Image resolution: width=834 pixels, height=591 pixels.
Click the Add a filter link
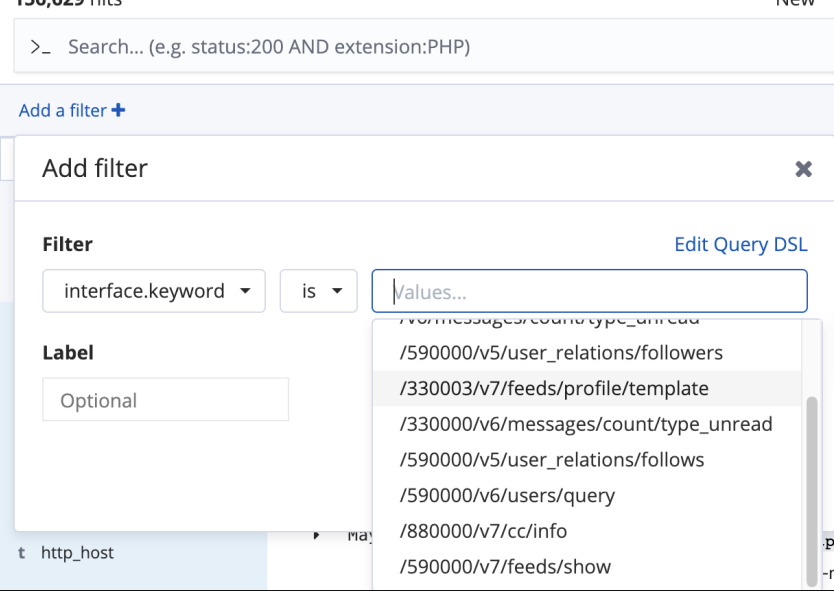click(62, 111)
